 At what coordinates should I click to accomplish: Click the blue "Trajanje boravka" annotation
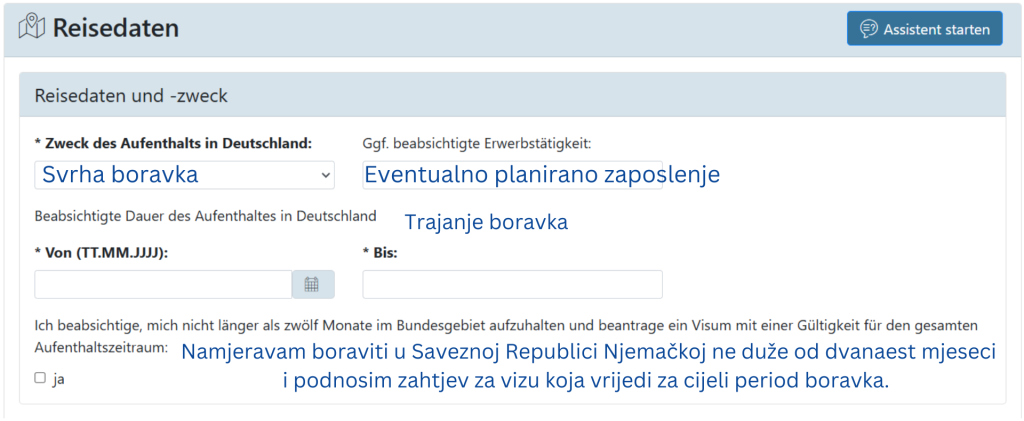[x=486, y=223]
